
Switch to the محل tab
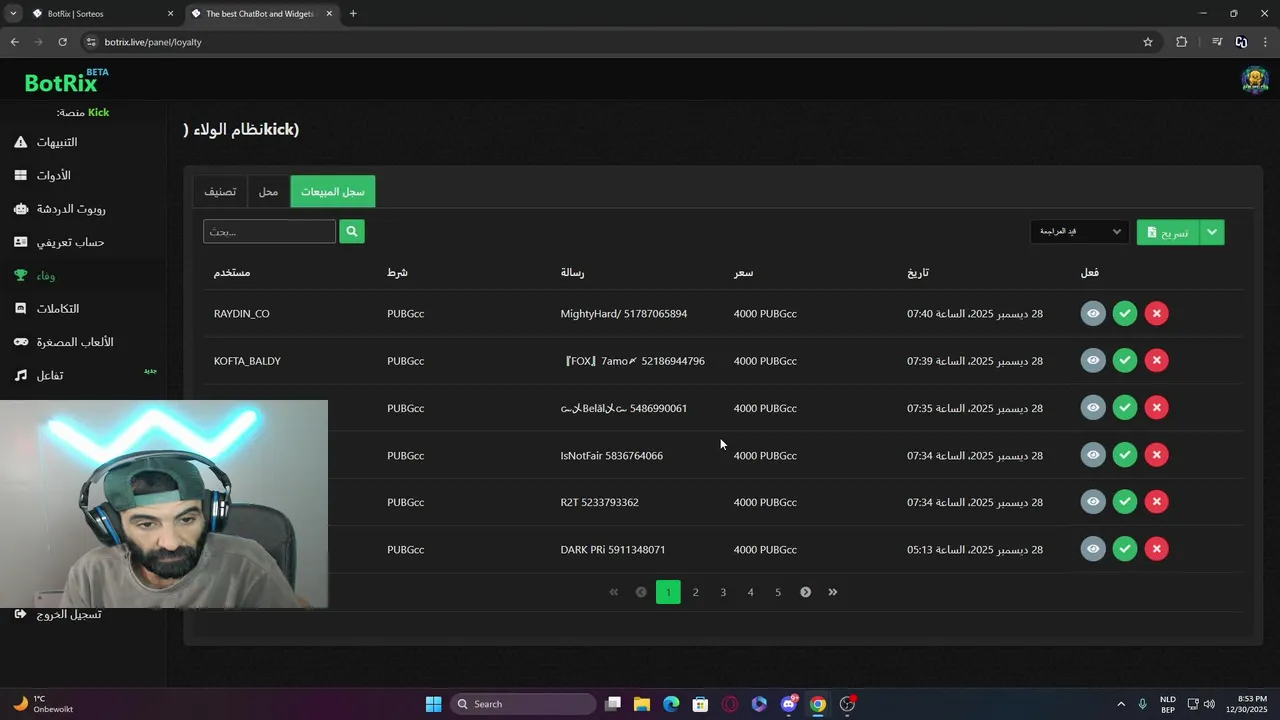click(268, 191)
